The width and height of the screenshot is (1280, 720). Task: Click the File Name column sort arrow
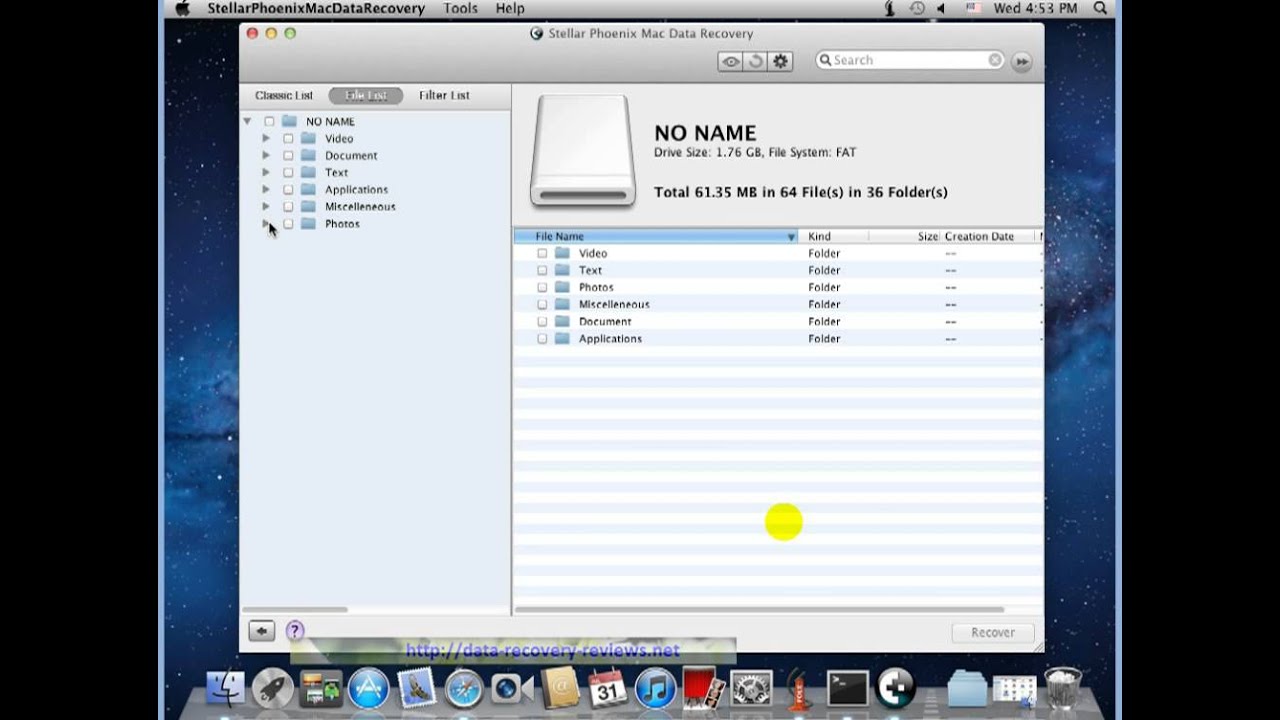[791, 237]
